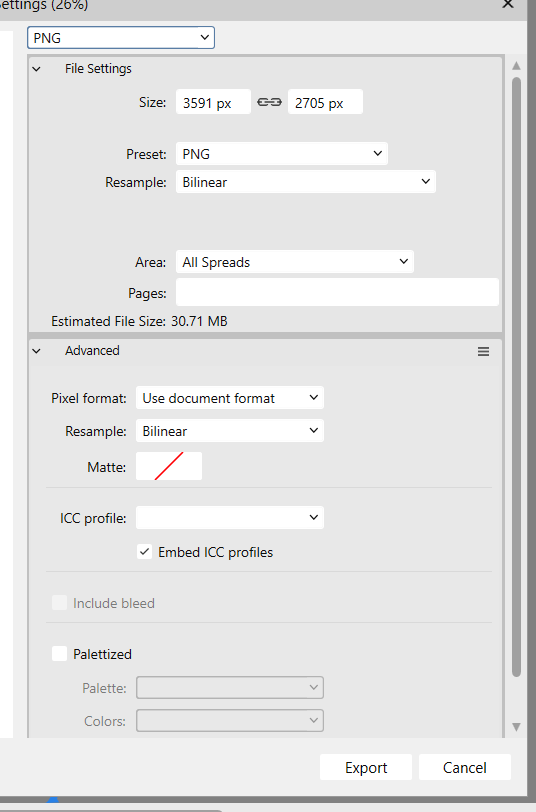Viewport: 536px width, 812px height.
Task: Open the Advanced panel hamburger menu
Action: 483,352
